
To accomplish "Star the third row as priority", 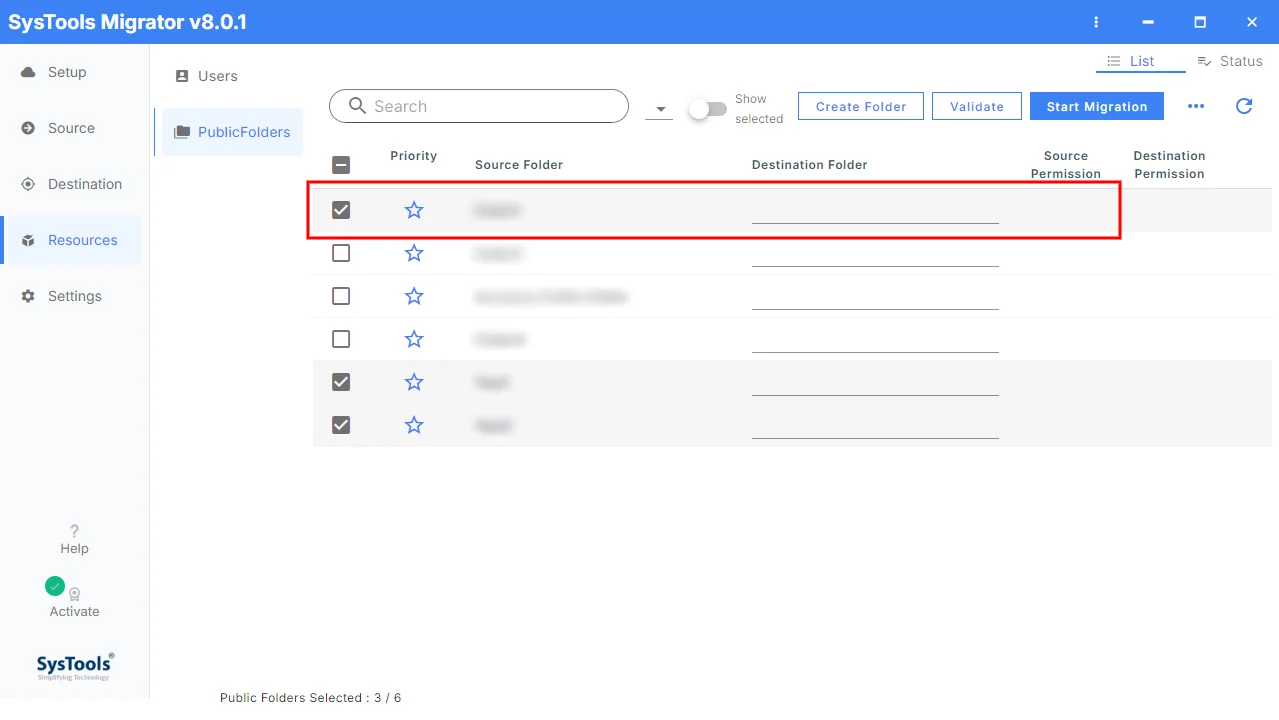I will tap(414, 296).
